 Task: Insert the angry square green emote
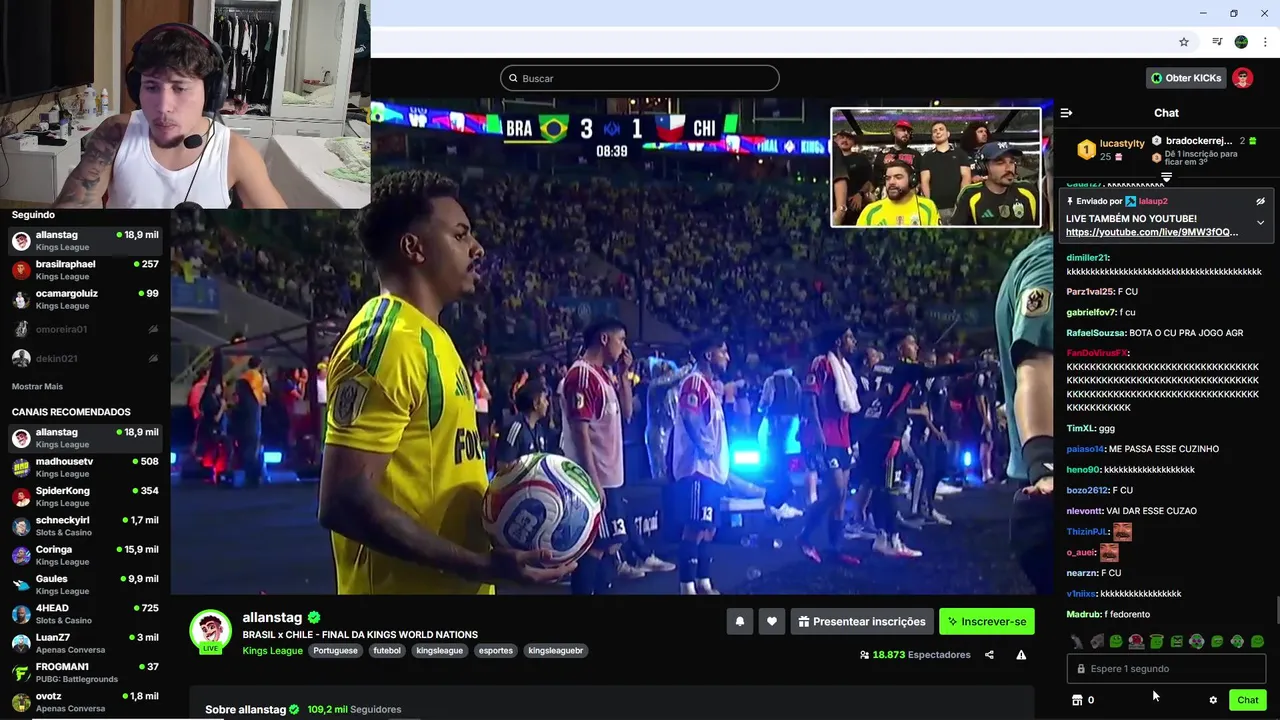point(1176,641)
